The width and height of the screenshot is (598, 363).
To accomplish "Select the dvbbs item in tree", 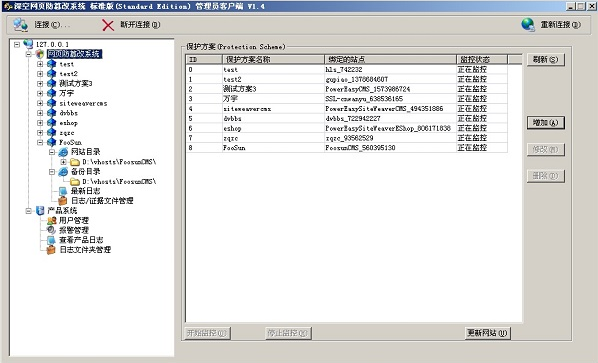I will (x=69, y=113).
